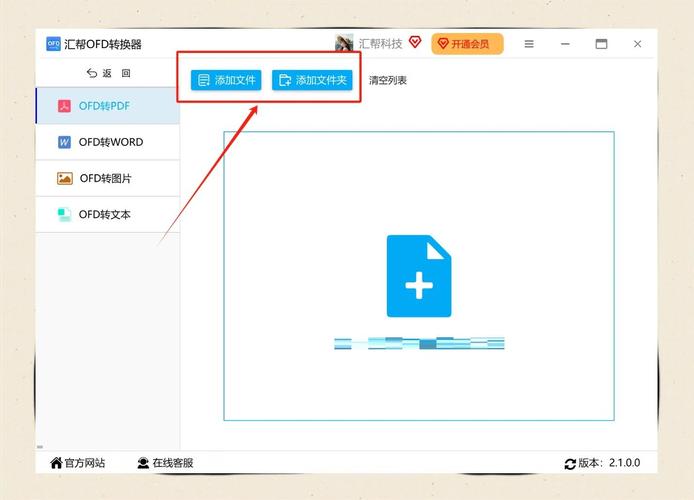
Task: Click the document icon inside 添加文件 button
Action: point(204,80)
